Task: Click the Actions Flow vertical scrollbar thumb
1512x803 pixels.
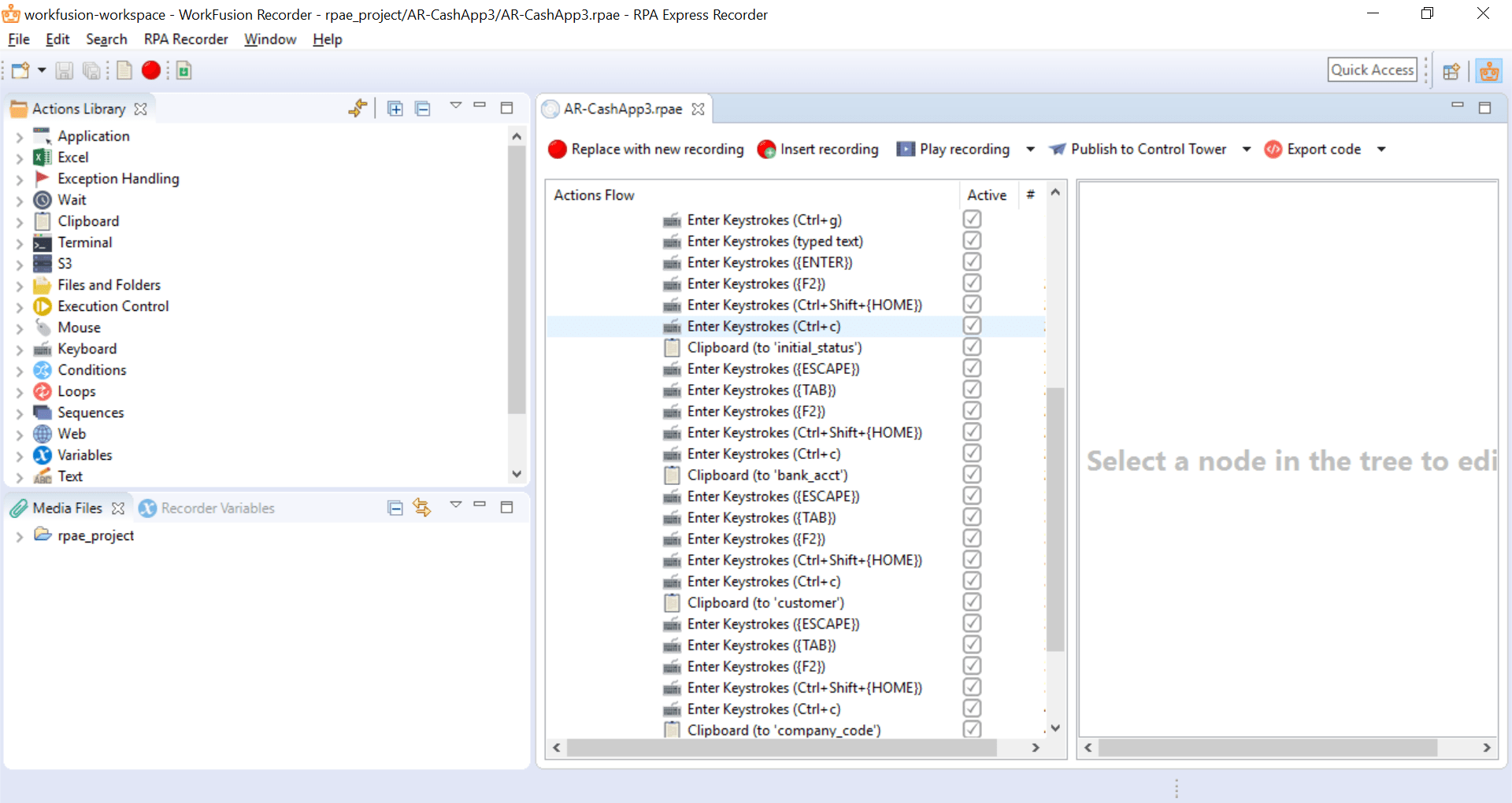Action: coord(1055,520)
